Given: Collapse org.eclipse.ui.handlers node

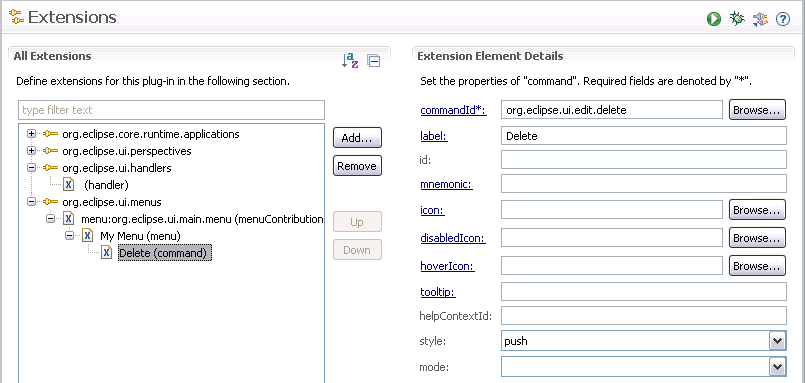Looking at the screenshot, I should click(31, 168).
